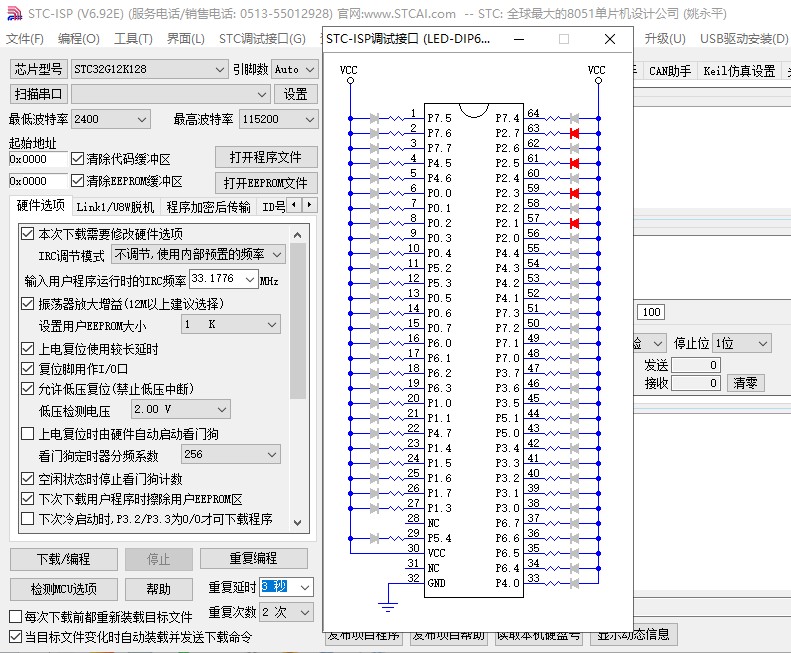This screenshot has height=653, width=791.
Task: Open the 低压检测电压 2.00 V dropdown
Action: (x=180, y=409)
